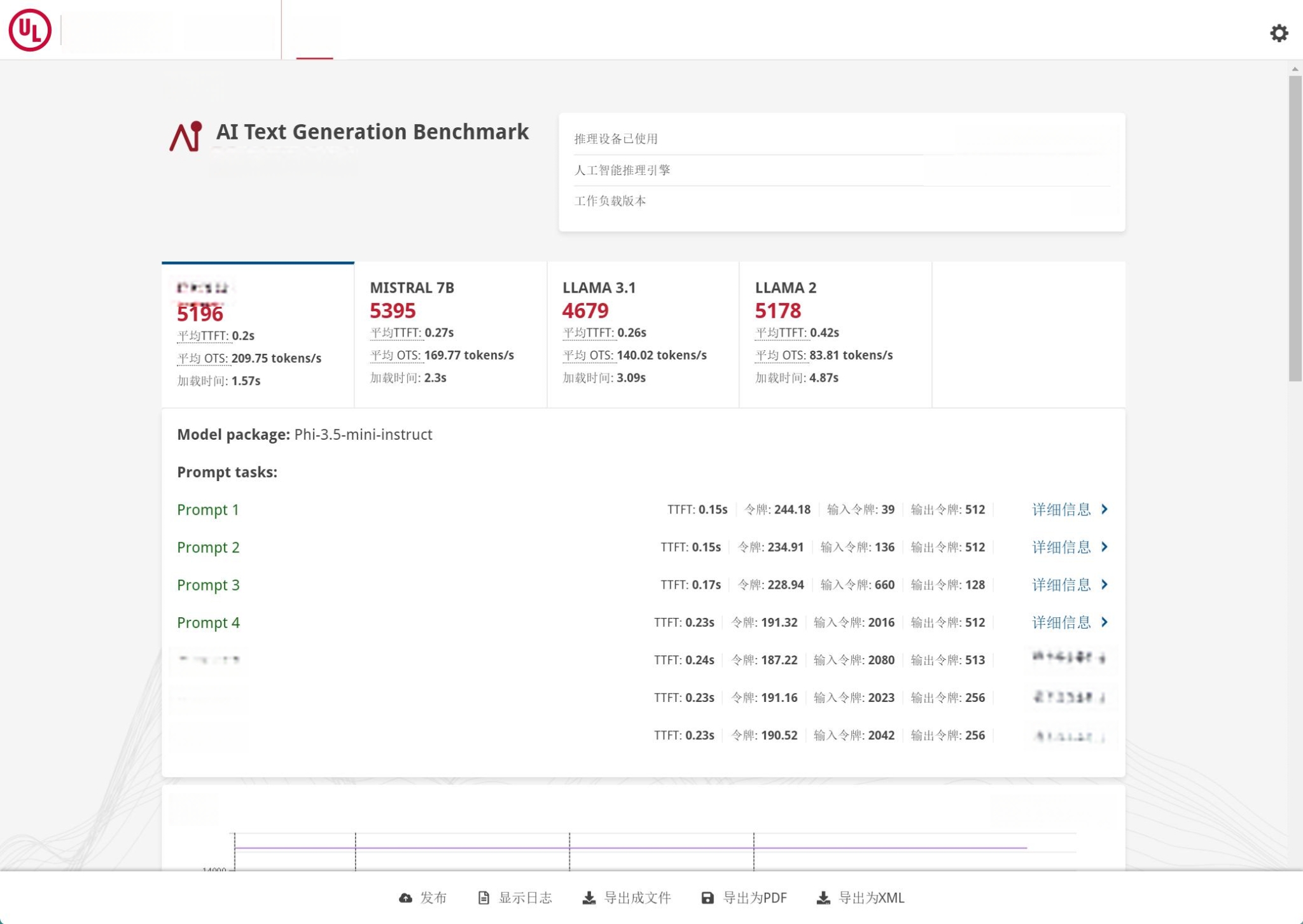
Task: Open 详细信息 link for Prompt 1
Action: [1061, 509]
